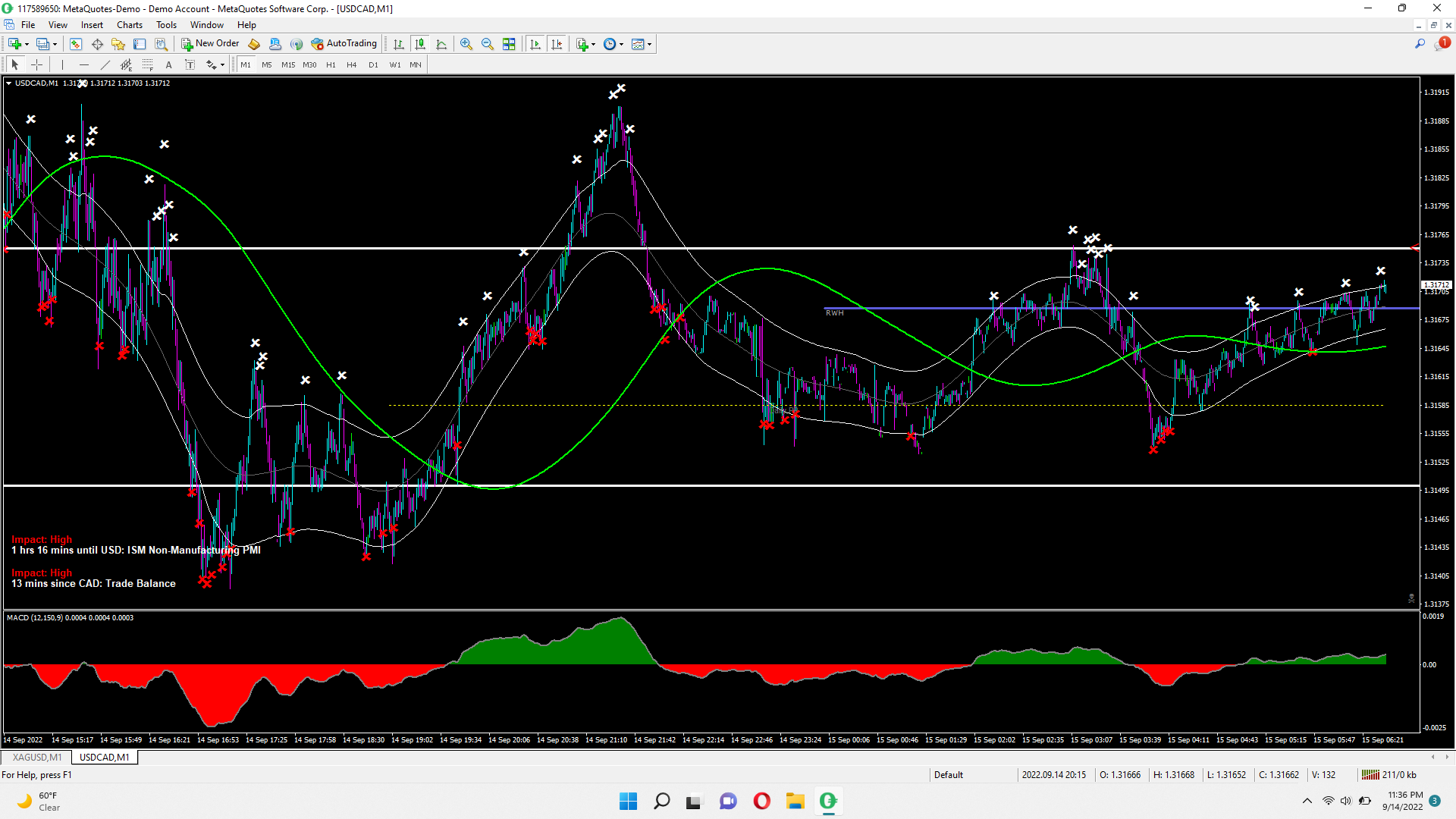Expand the Templates dropdown arrow
This screenshot has width=1456, height=819.
(x=650, y=44)
